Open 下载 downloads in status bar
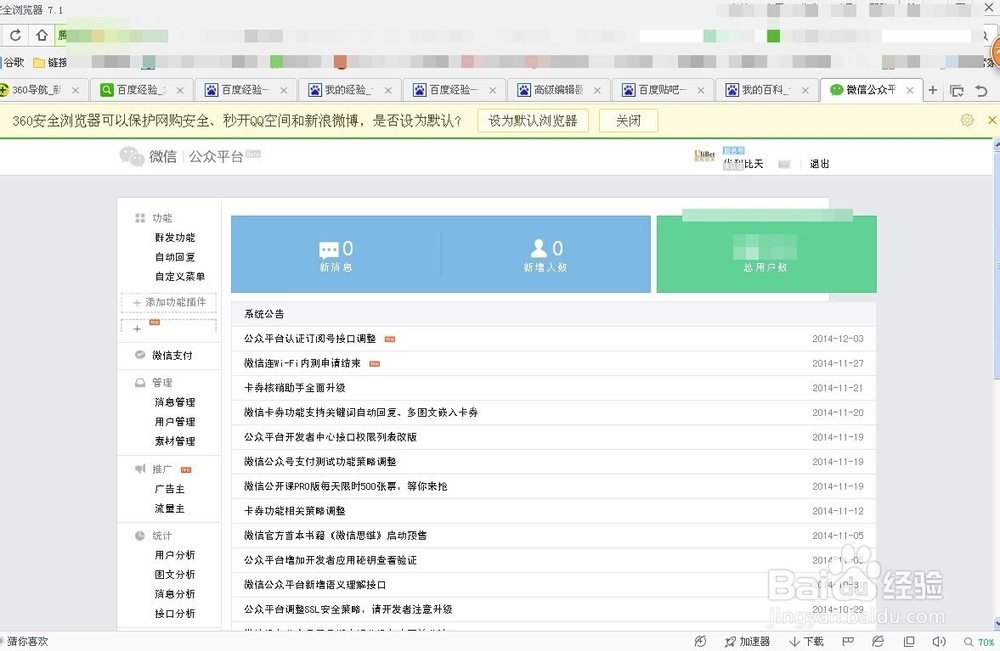The width and height of the screenshot is (1000, 651). pyautogui.click(x=807, y=641)
